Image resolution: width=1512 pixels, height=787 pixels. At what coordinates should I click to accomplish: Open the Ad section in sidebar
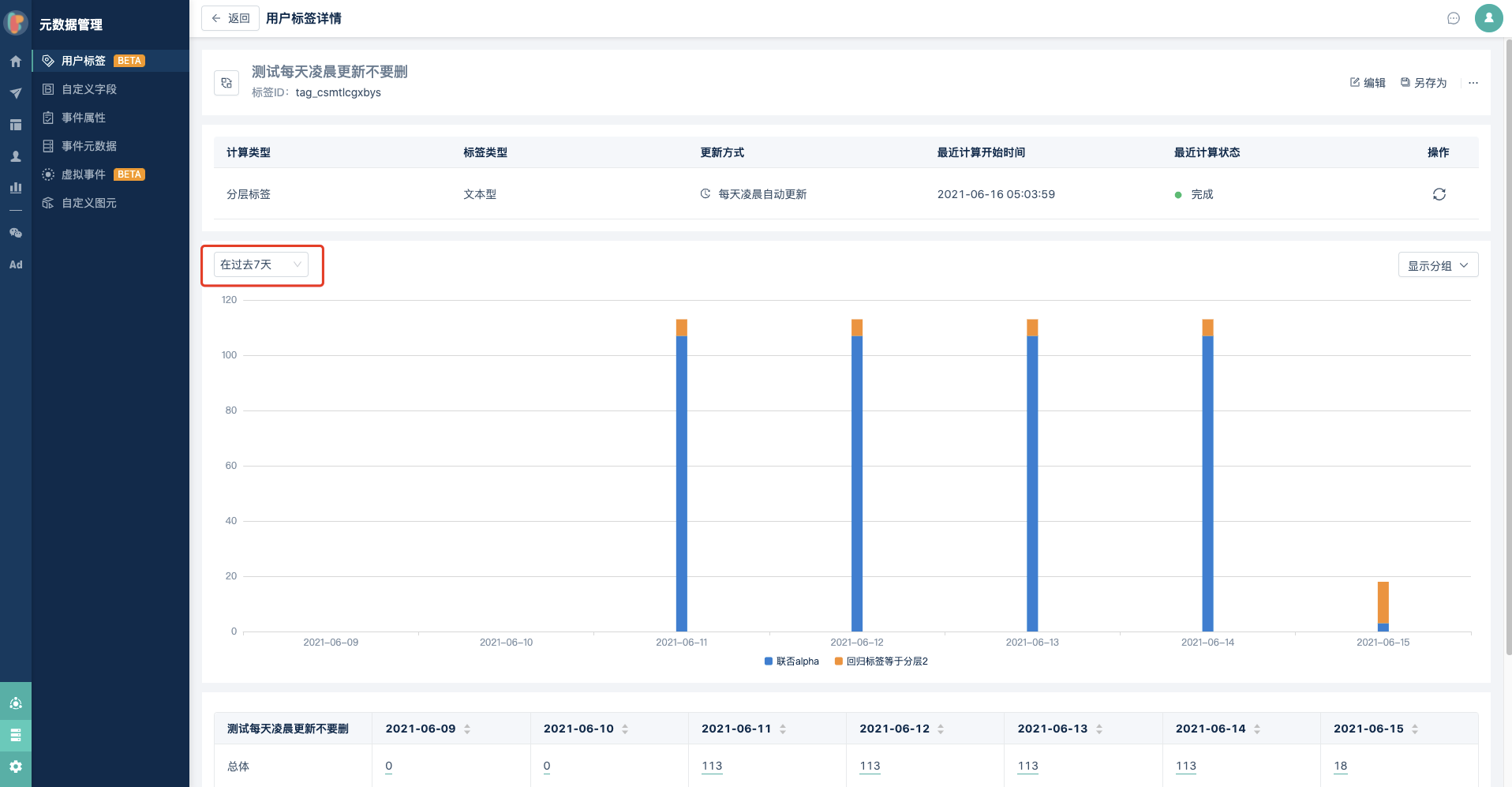coord(16,264)
